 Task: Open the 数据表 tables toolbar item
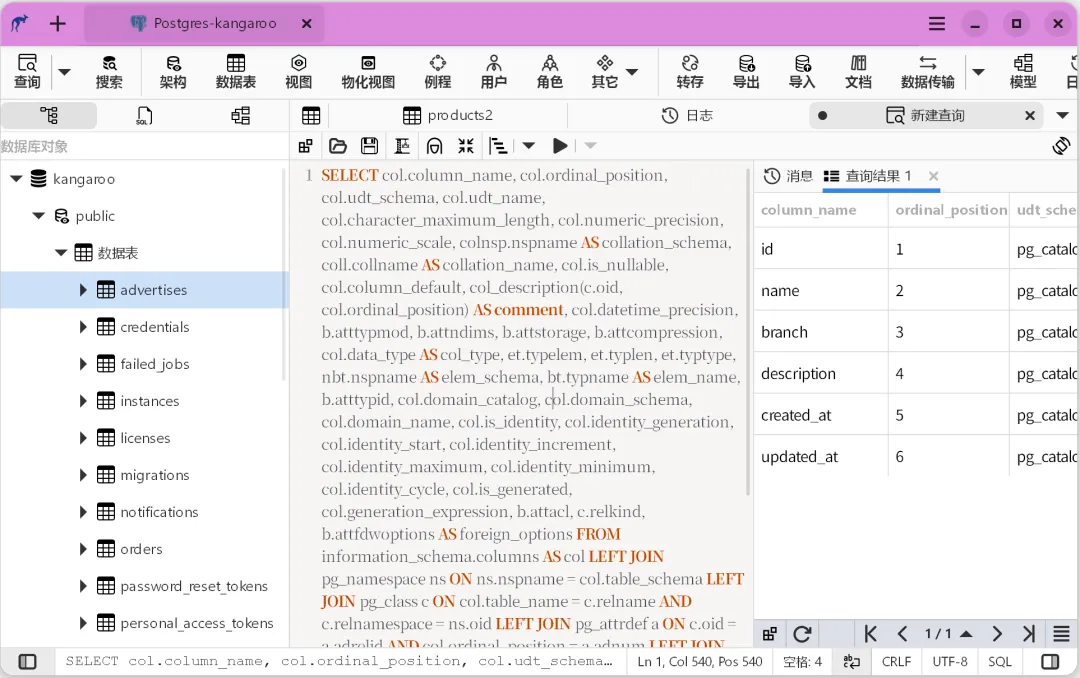(x=236, y=71)
